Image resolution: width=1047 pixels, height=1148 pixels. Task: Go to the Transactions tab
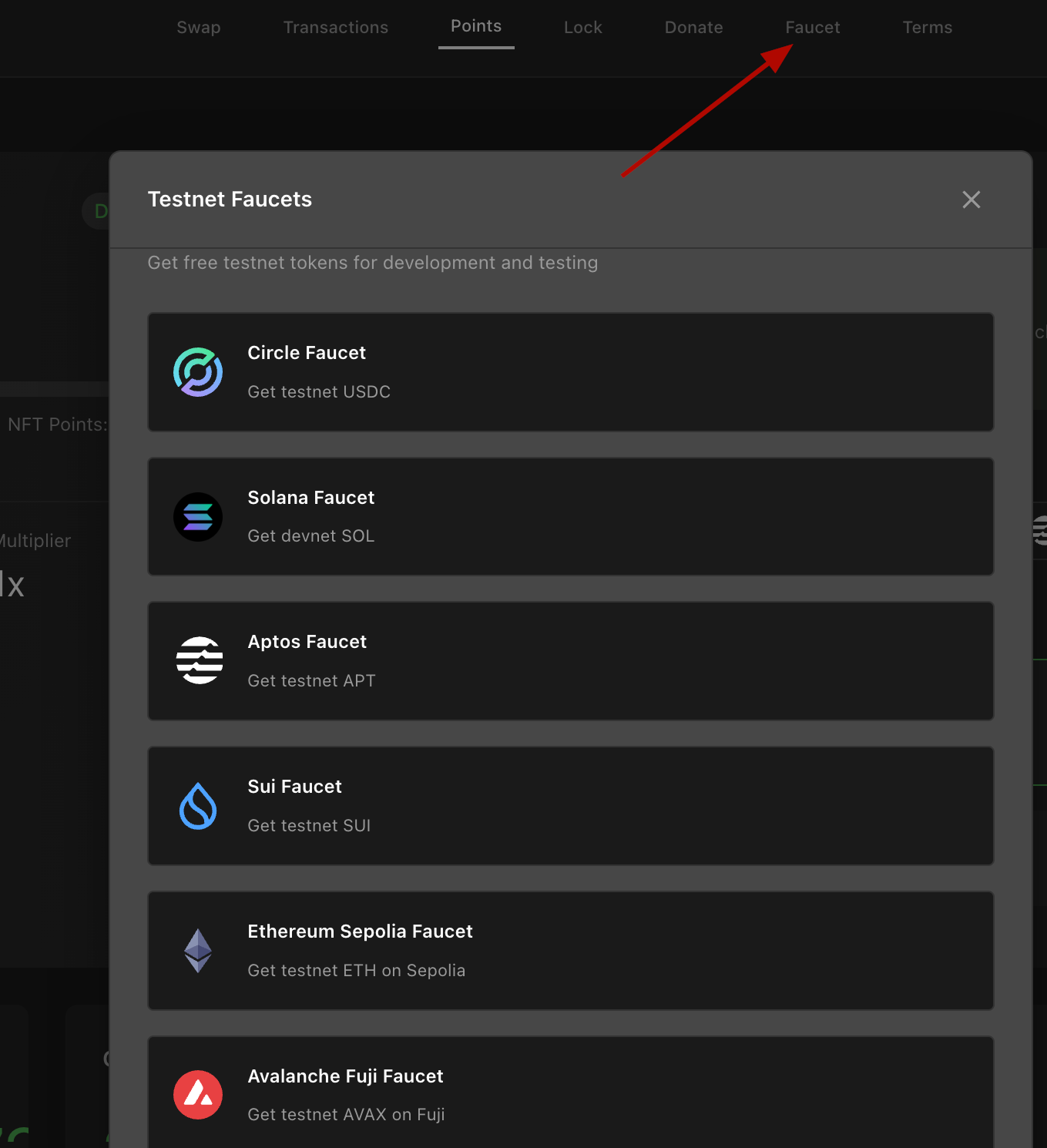click(336, 28)
